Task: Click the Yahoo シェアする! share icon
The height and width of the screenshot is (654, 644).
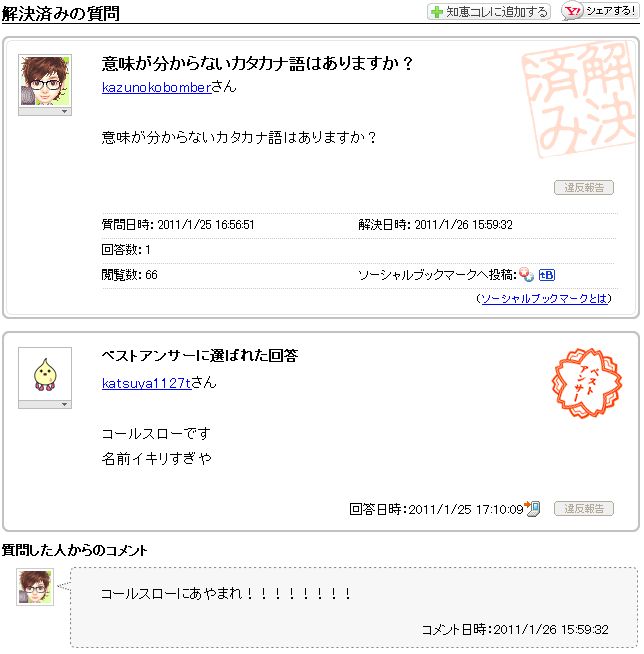Action: pos(600,11)
